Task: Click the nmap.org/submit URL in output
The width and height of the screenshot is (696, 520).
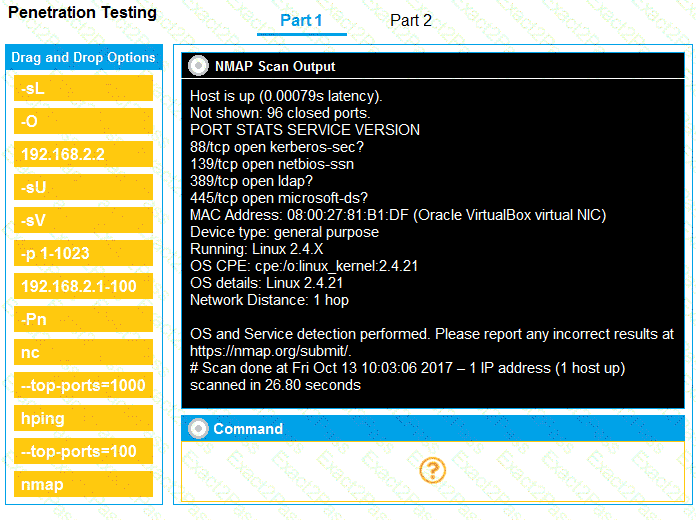Action: coord(270,350)
